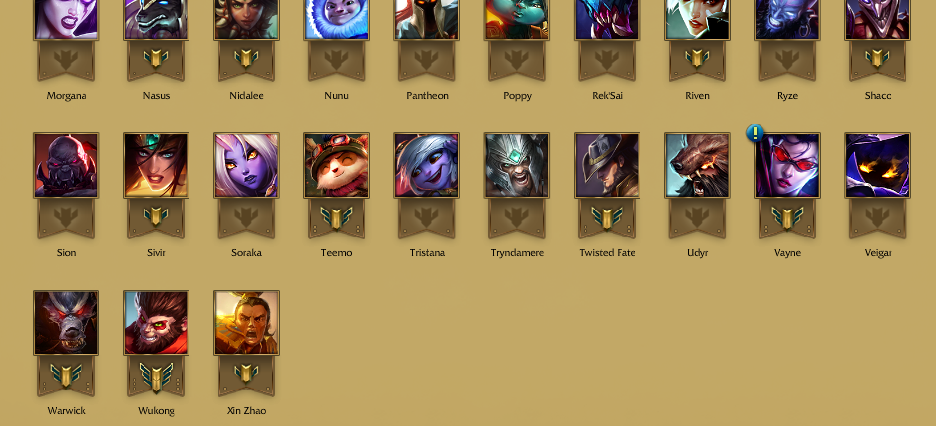Select the Tryndamere champion portrait

tap(516, 165)
